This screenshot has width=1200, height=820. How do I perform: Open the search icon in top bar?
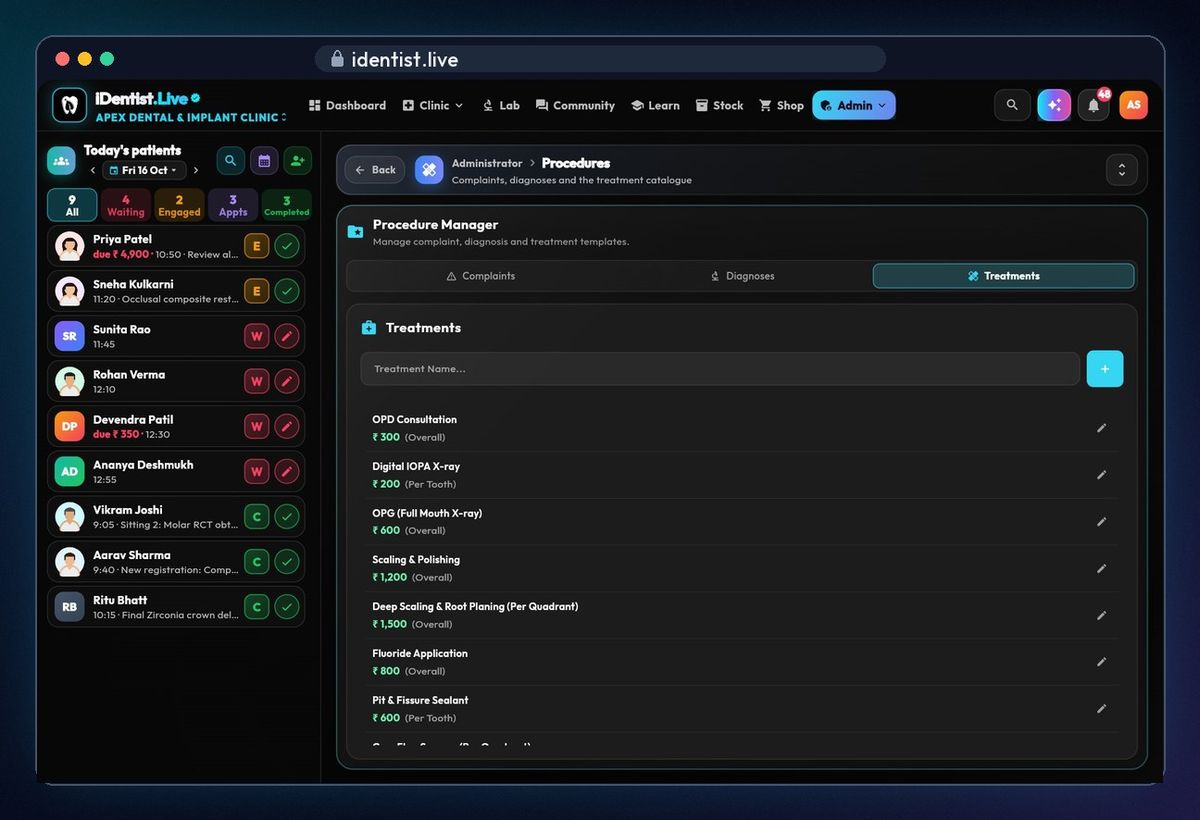tap(1012, 105)
